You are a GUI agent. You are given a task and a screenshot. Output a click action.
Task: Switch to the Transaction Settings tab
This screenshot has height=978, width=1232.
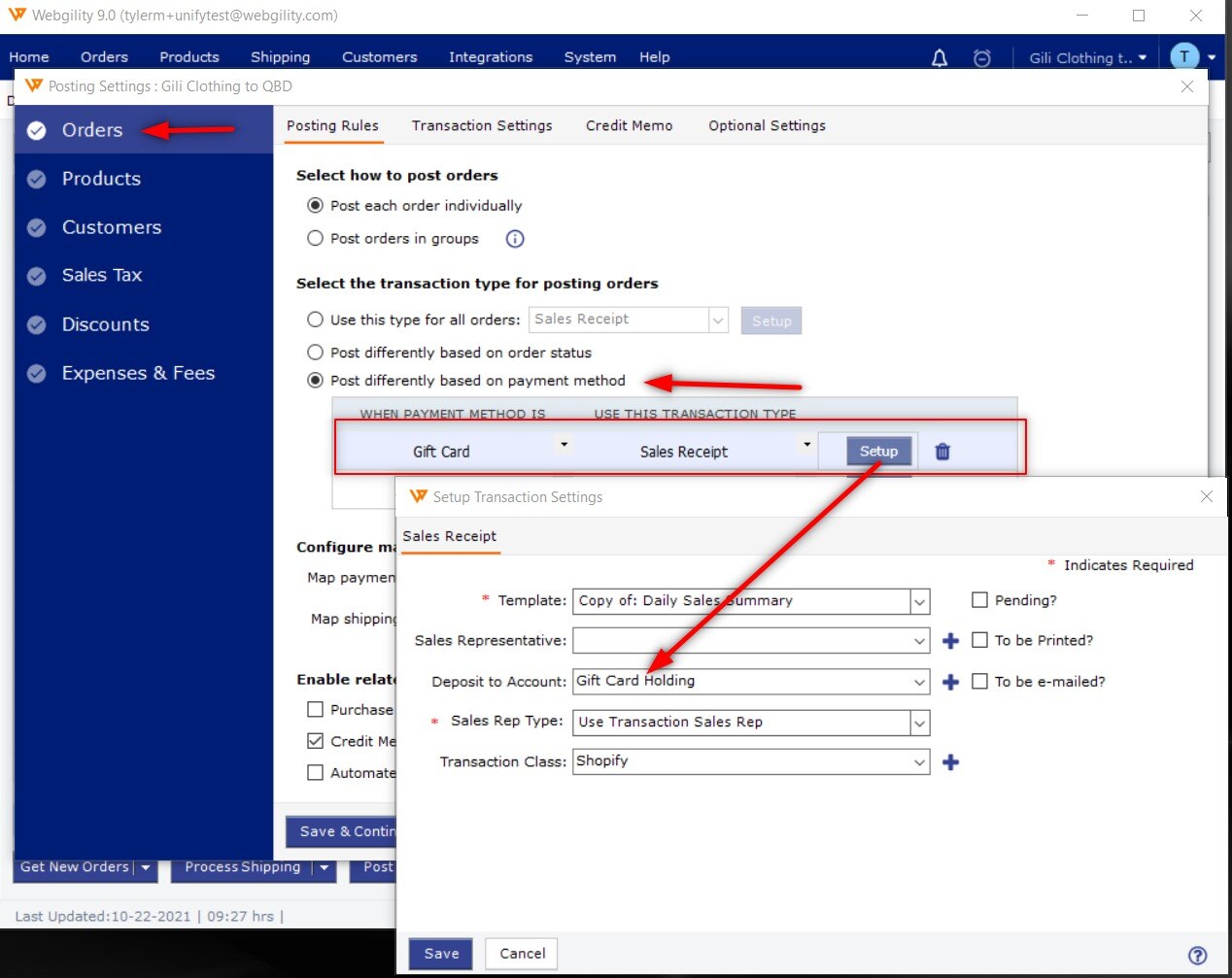pyautogui.click(x=482, y=125)
